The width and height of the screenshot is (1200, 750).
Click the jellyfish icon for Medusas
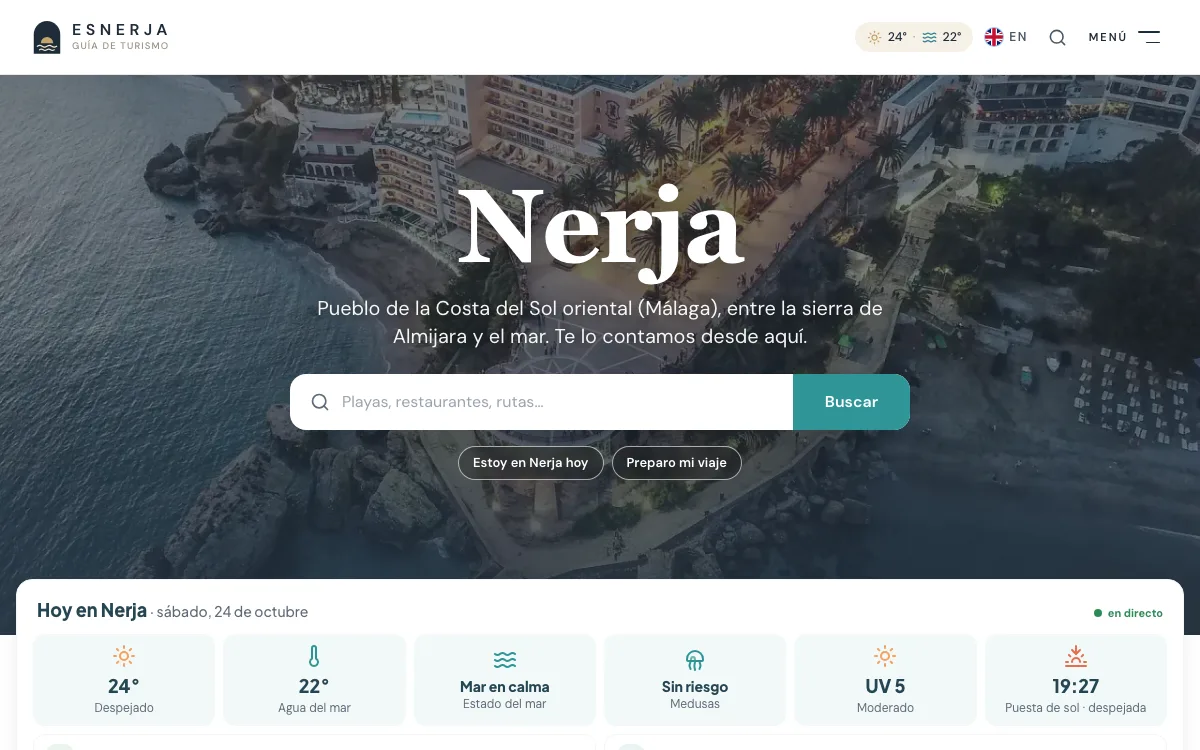(695, 660)
